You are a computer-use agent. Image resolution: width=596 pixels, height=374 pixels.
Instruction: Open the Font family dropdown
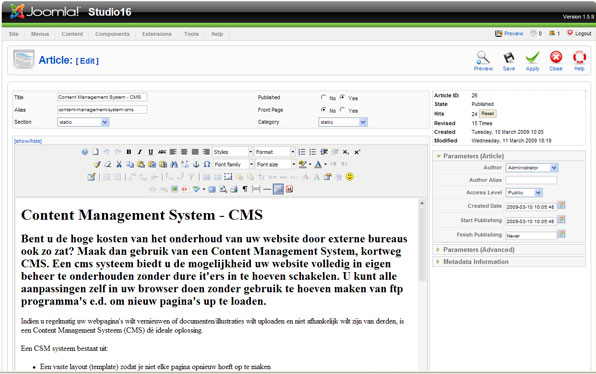pyautogui.click(x=234, y=164)
